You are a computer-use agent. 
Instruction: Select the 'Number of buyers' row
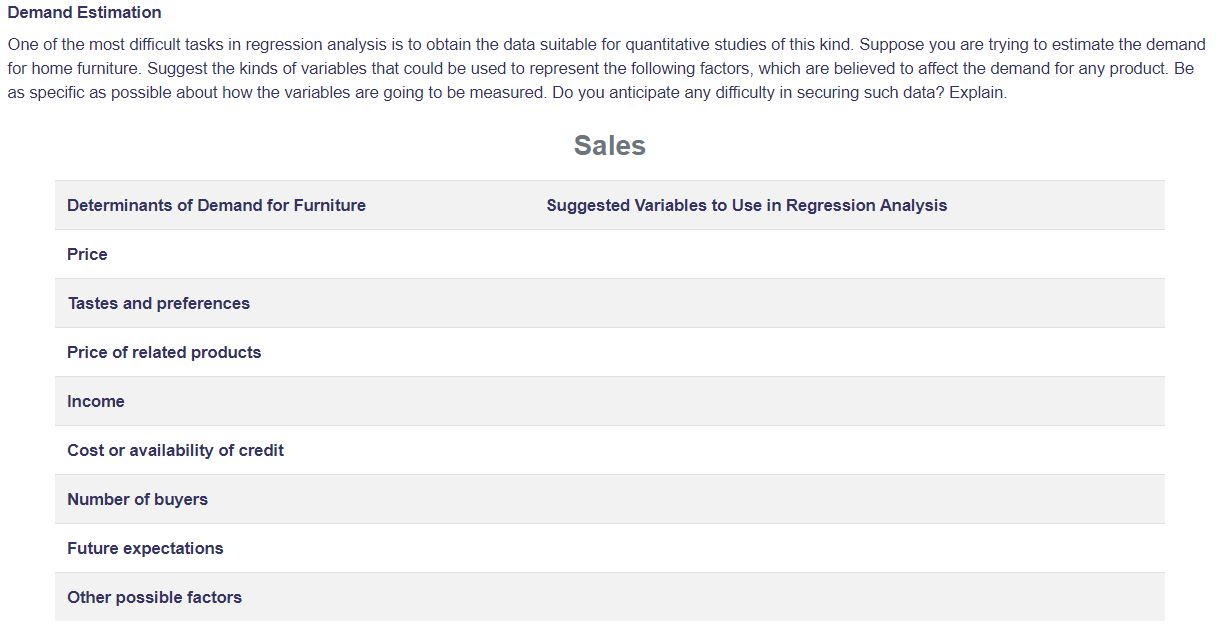[x=610, y=499]
